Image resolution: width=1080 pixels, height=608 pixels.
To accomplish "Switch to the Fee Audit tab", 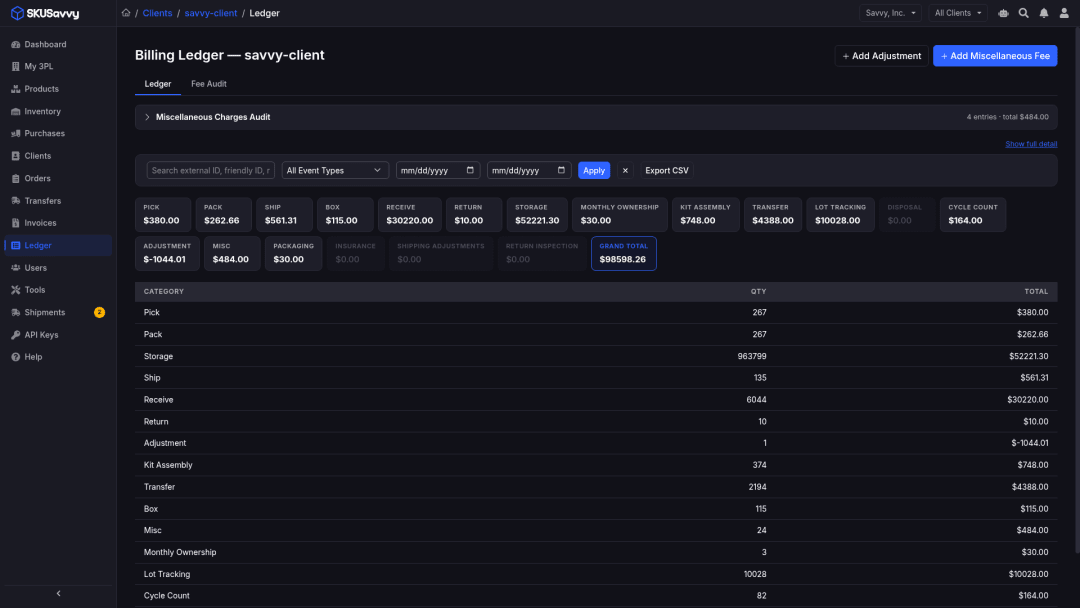I will tap(209, 84).
